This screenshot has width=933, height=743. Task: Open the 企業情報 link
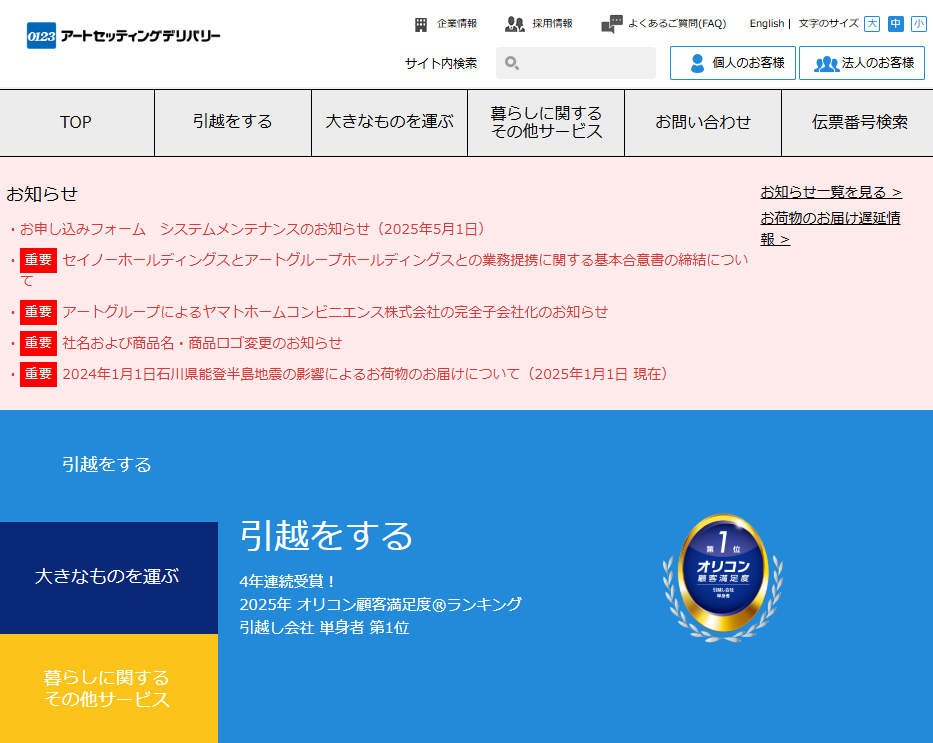click(x=457, y=24)
